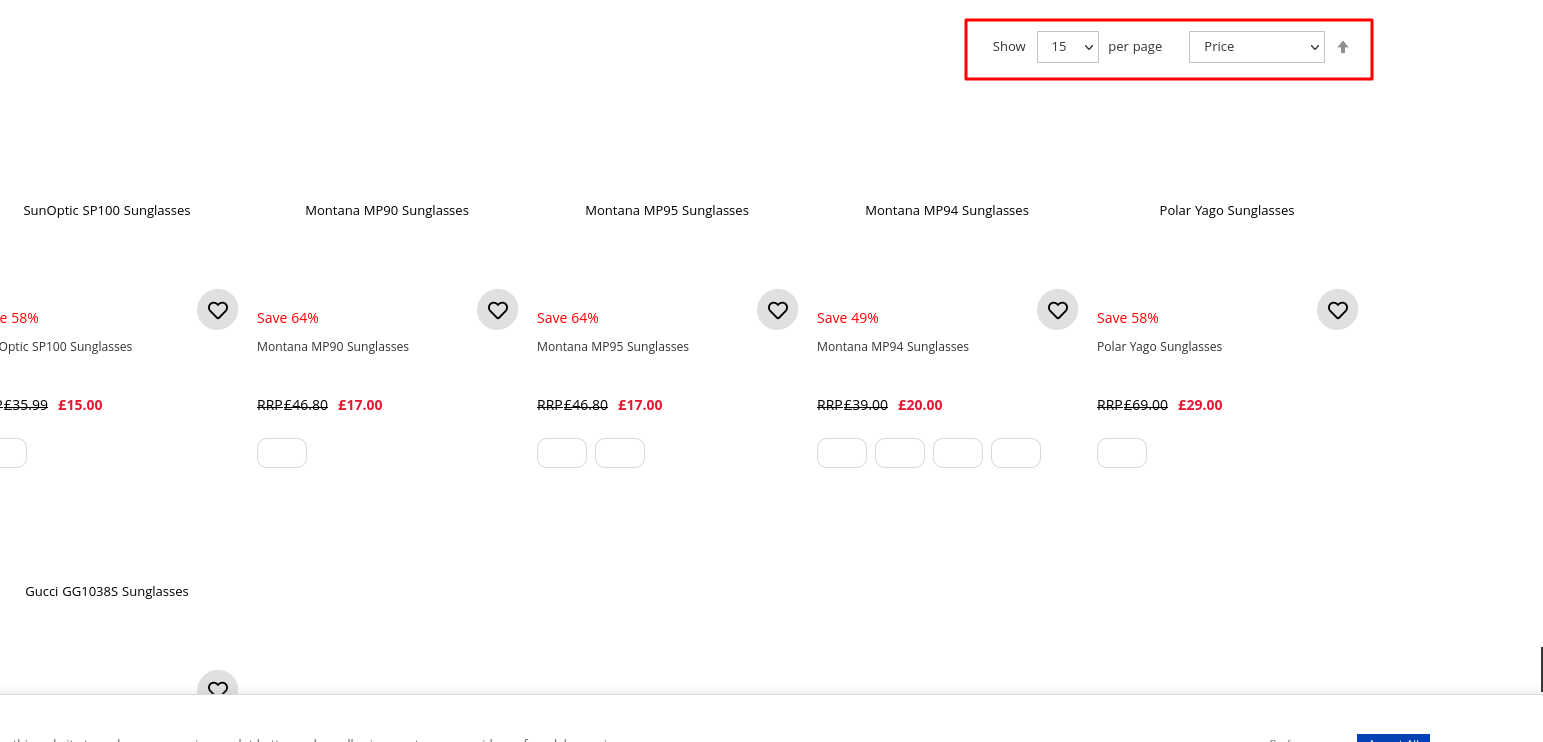Viewport: 1543px width, 742px height.
Task: Add SunOptic SP100 Sunglasses to wishlist heart
Action: pos(218,310)
